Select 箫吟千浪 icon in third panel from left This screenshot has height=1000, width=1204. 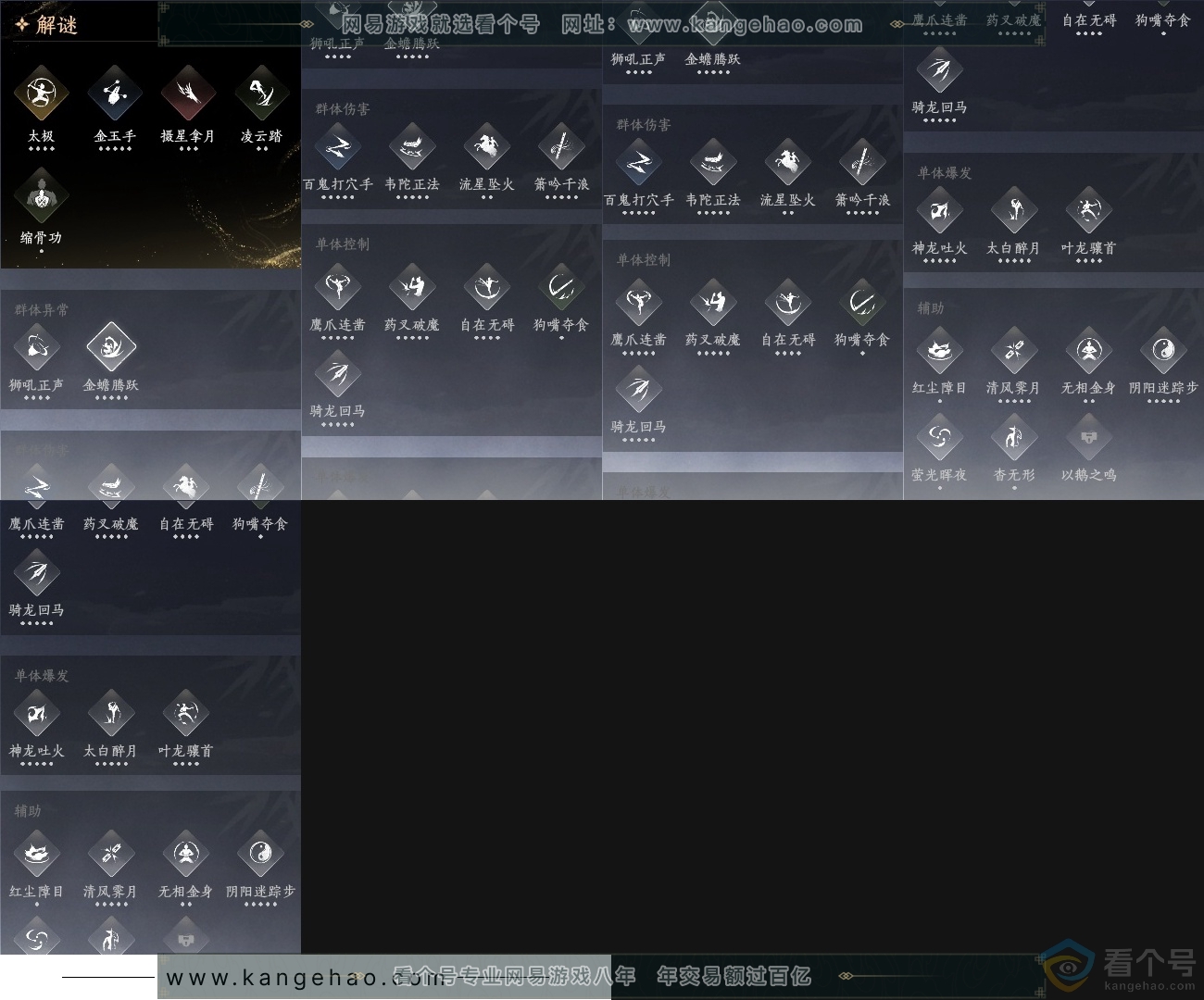862,162
